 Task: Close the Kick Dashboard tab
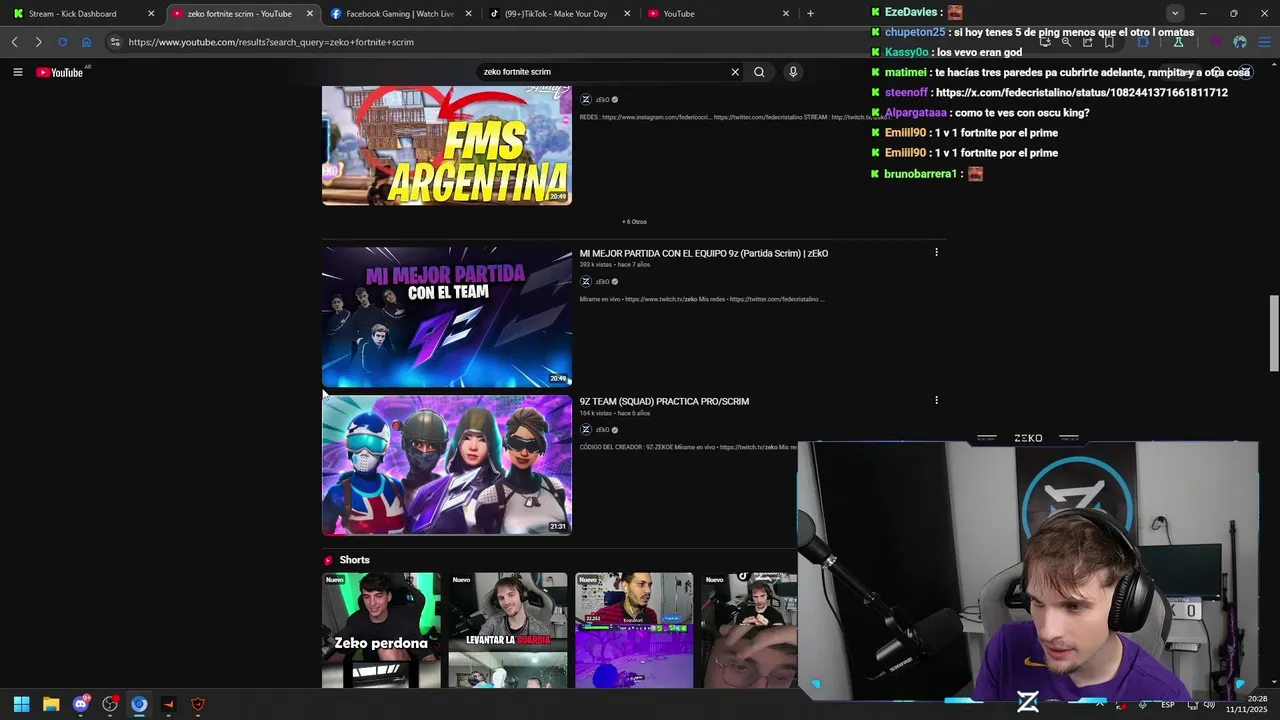[x=151, y=13]
